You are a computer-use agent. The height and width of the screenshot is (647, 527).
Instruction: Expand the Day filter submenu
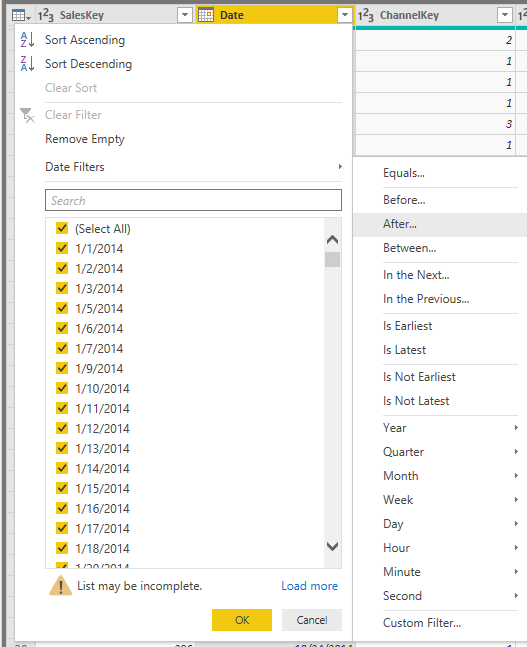[516, 524]
